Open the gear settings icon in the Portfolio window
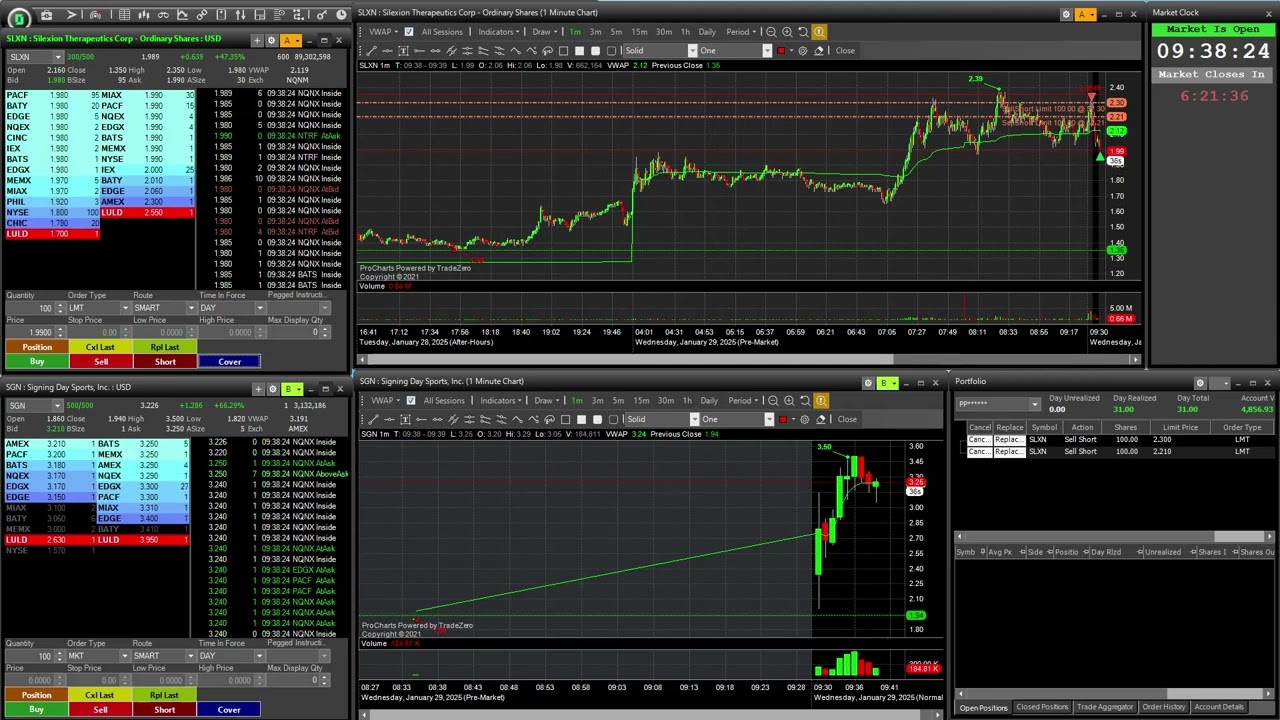The image size is (1280, 720). (x=1200, y=383)
